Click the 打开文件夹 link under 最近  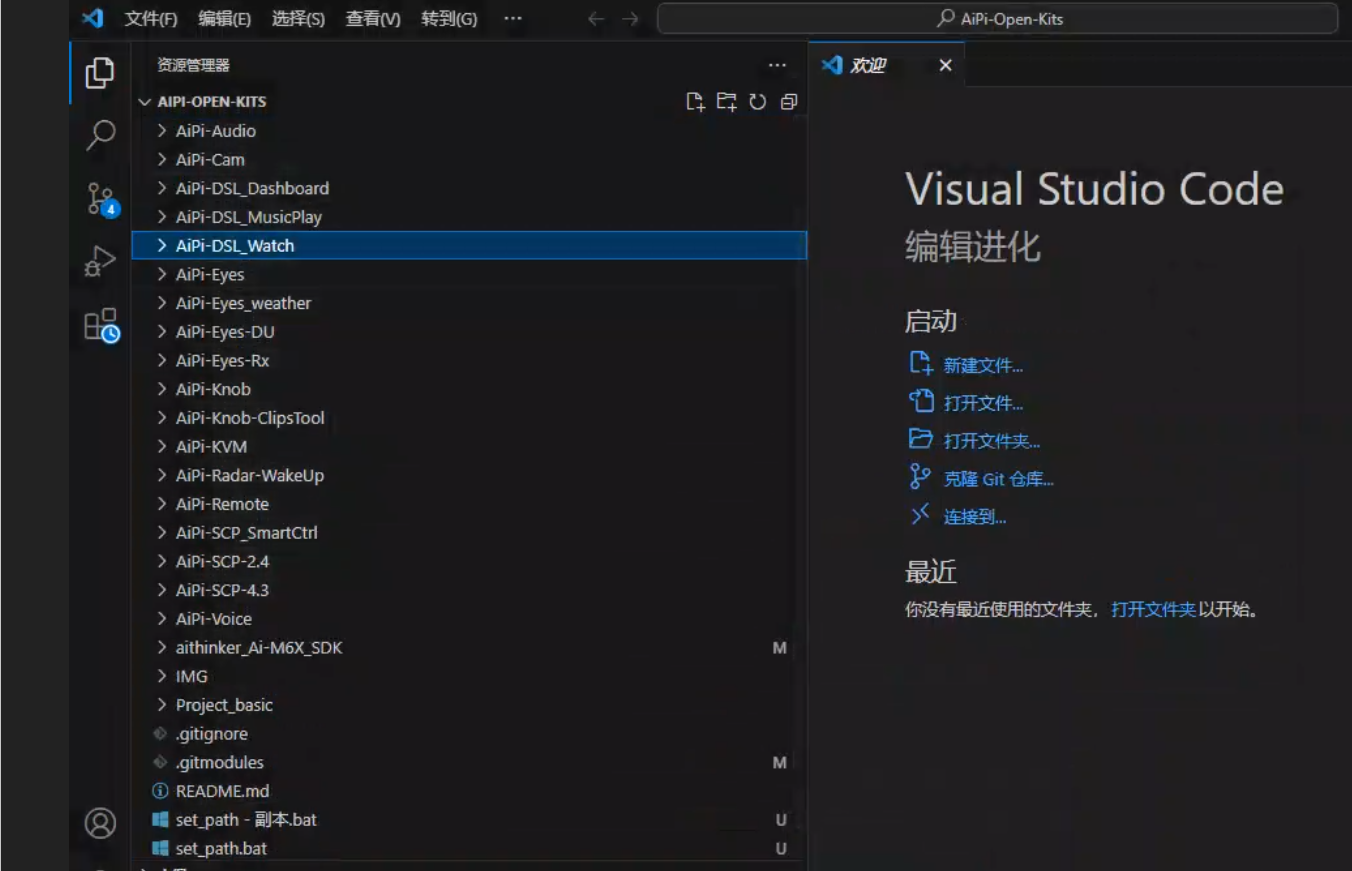click(1153, 609)
